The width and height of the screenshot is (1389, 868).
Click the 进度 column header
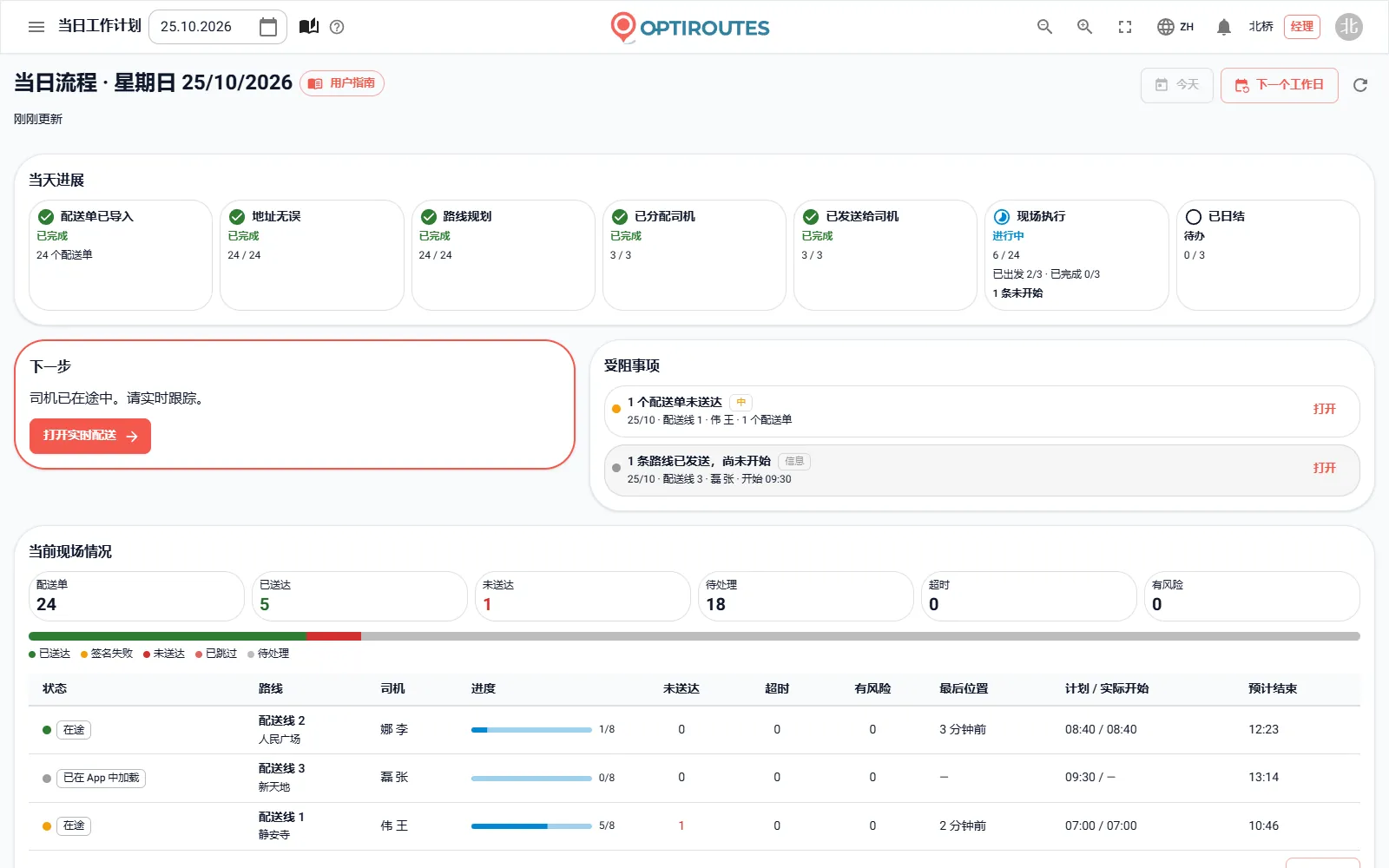click(484, 688)
